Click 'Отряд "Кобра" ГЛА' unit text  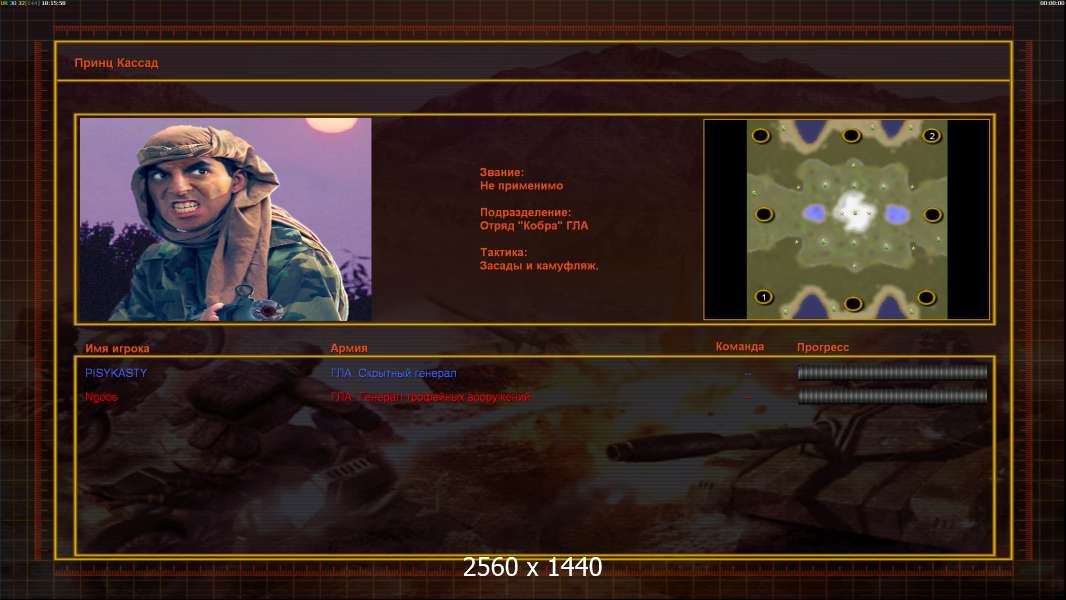534,226
